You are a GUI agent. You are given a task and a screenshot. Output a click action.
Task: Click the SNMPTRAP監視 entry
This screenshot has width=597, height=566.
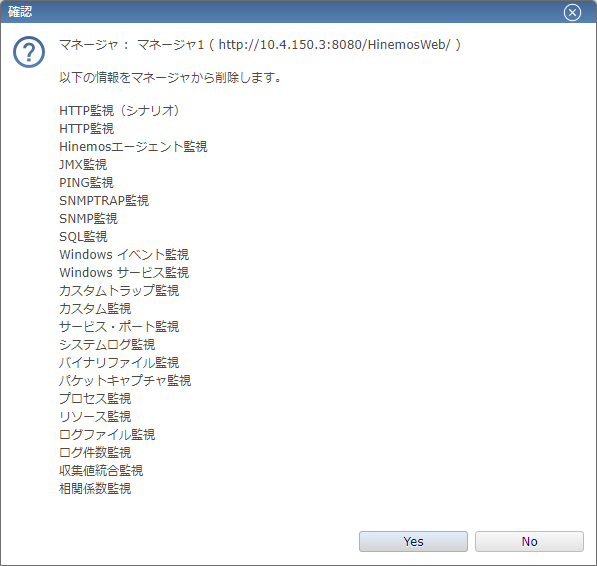[104, 201]
